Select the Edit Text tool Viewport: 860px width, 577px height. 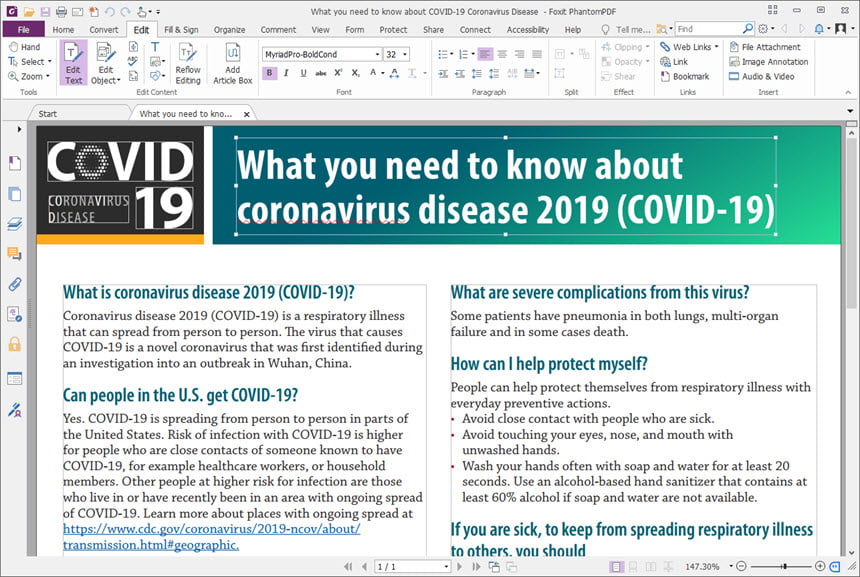(x=73, y=63)
